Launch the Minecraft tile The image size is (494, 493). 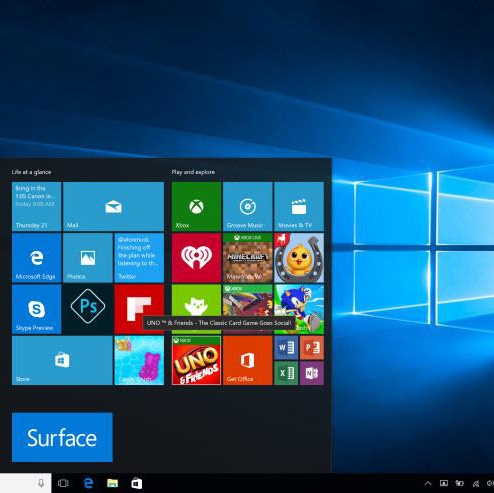[x=248, y=258]
